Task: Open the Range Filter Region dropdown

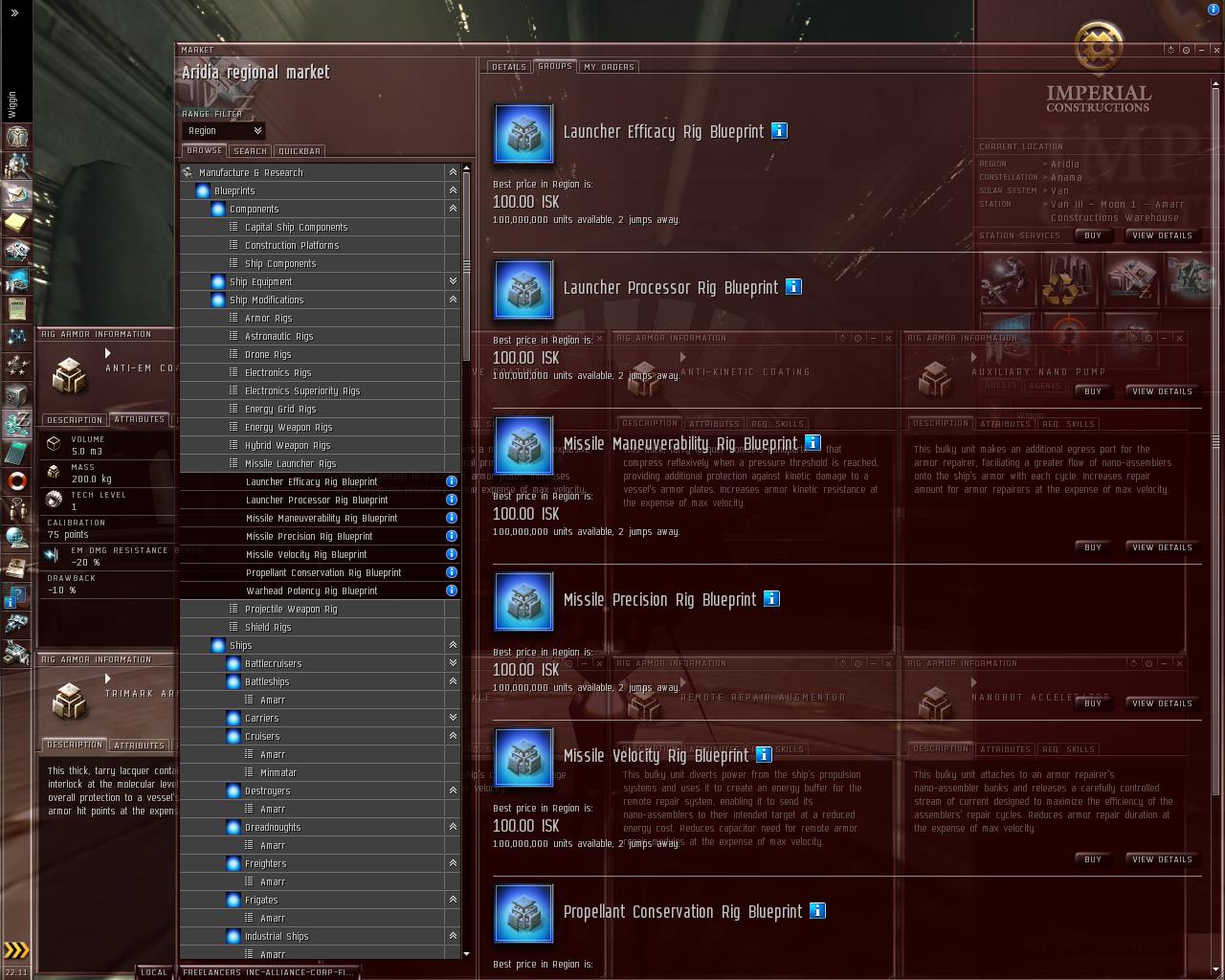Action: 223,131
